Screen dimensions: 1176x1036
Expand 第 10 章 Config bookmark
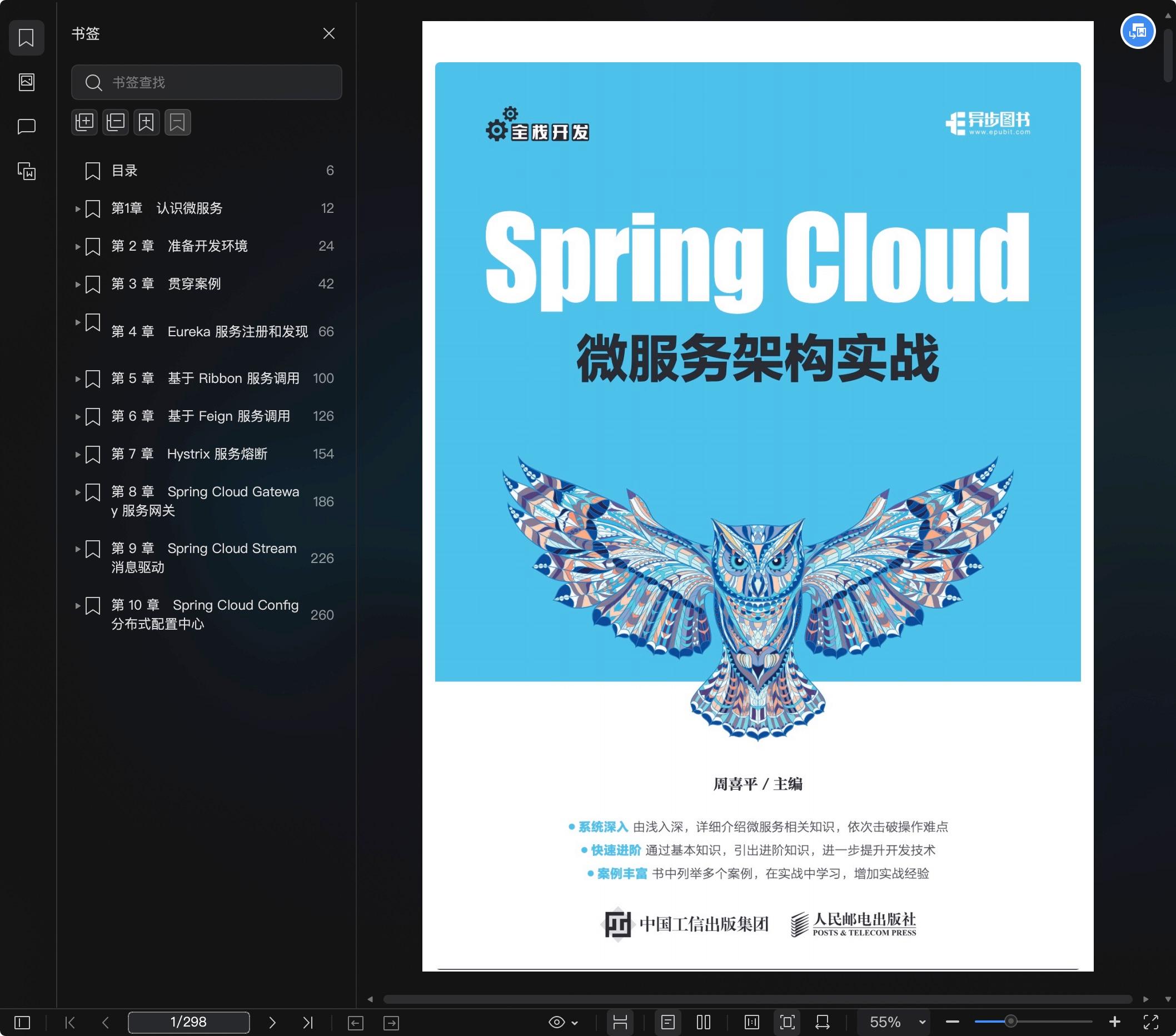click(x=77, y=606)
